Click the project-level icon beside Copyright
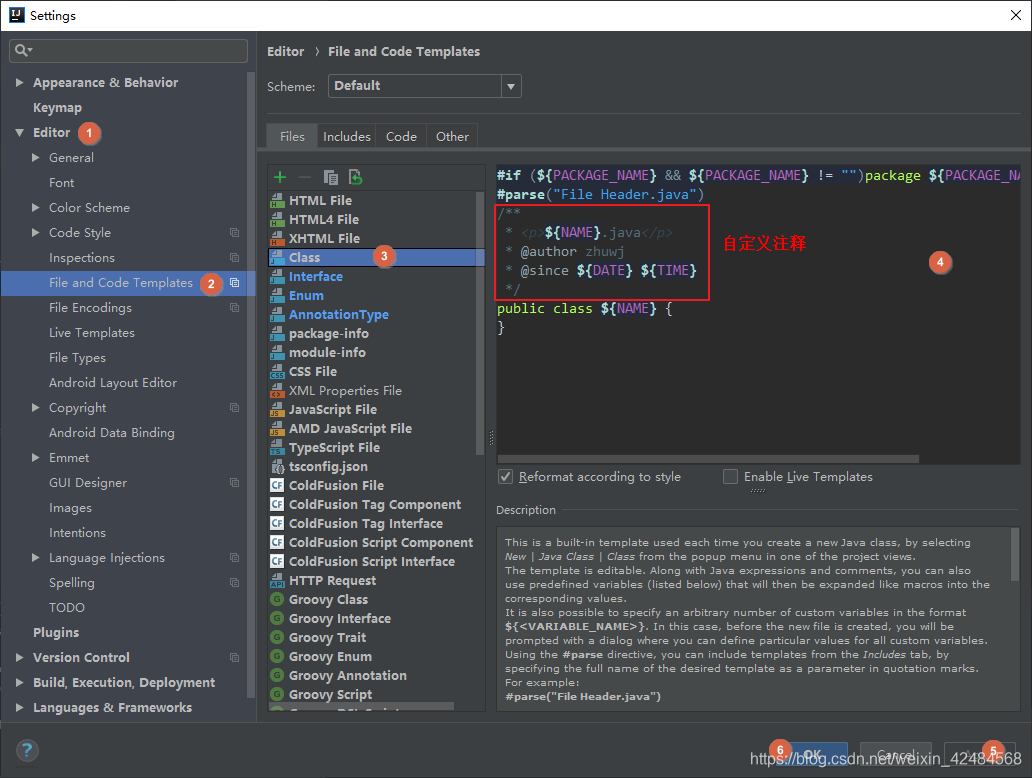This screenshot has height=778, width=1032. 234,407
